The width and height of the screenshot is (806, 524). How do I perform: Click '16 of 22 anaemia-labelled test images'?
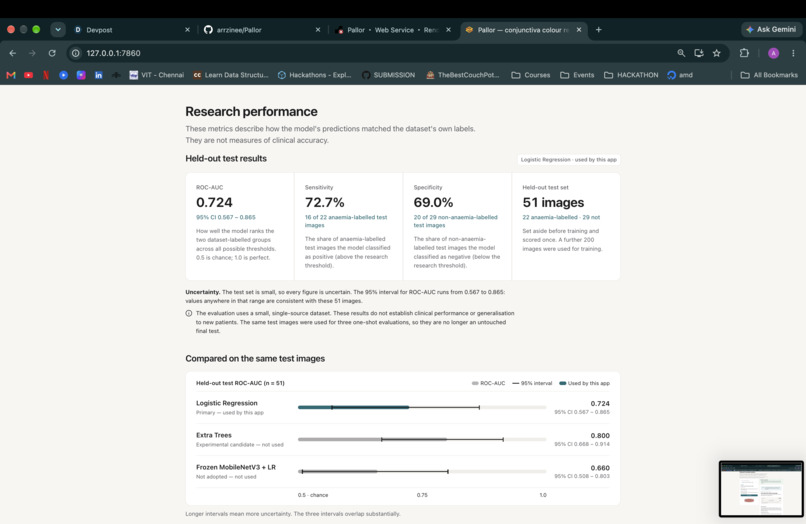click(346, 221)
